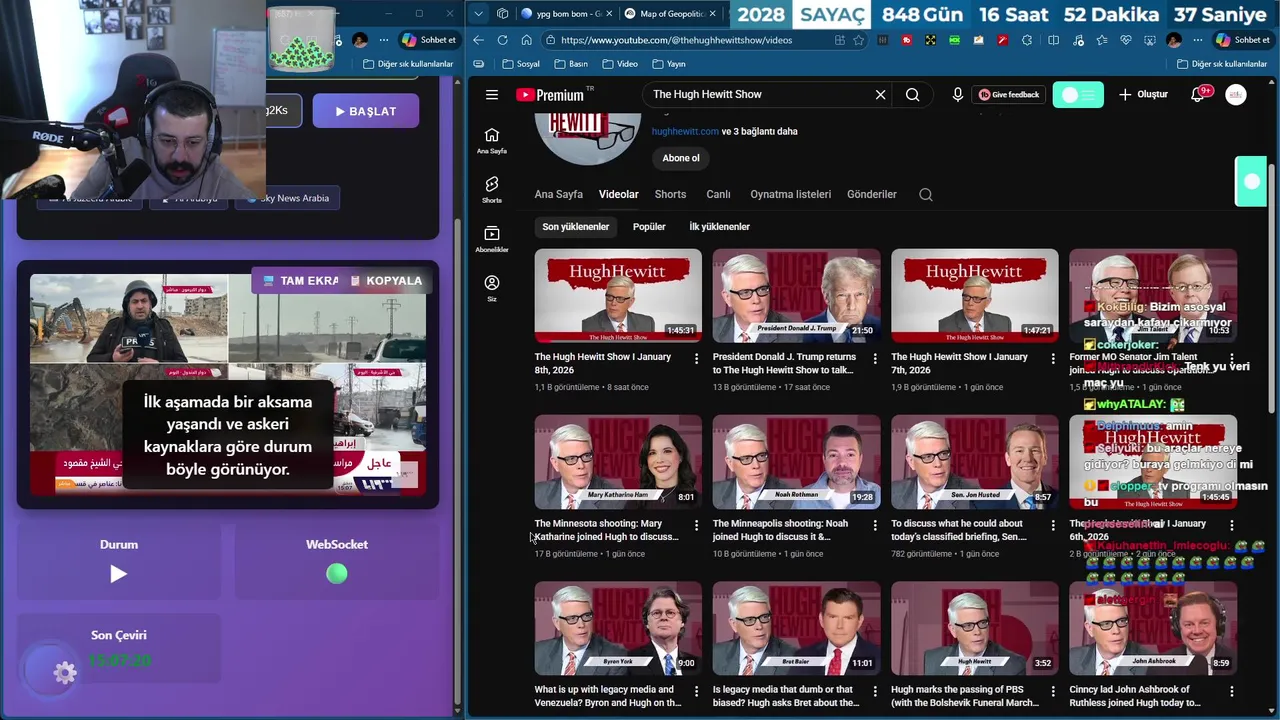Open Oynatma listeleri channel tab
Screen dimensions: 1280x720
tap(790, 195)
